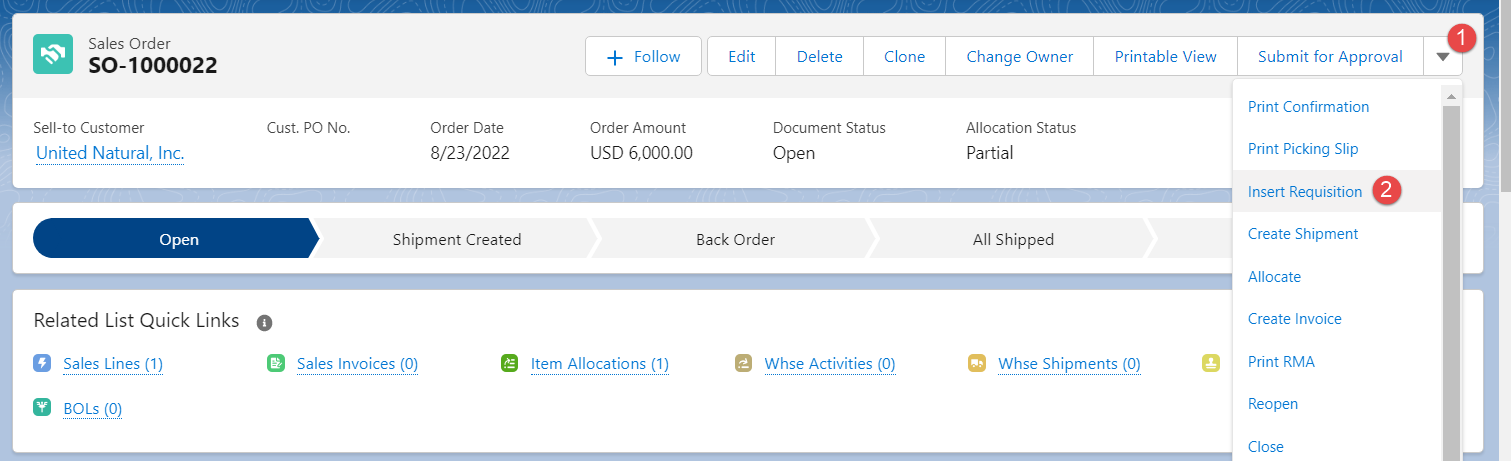Click the Related List Quick Links info icon
The height and width of the screenshot is (461, 1511).
pyautogui.click(x=264, y=323)
